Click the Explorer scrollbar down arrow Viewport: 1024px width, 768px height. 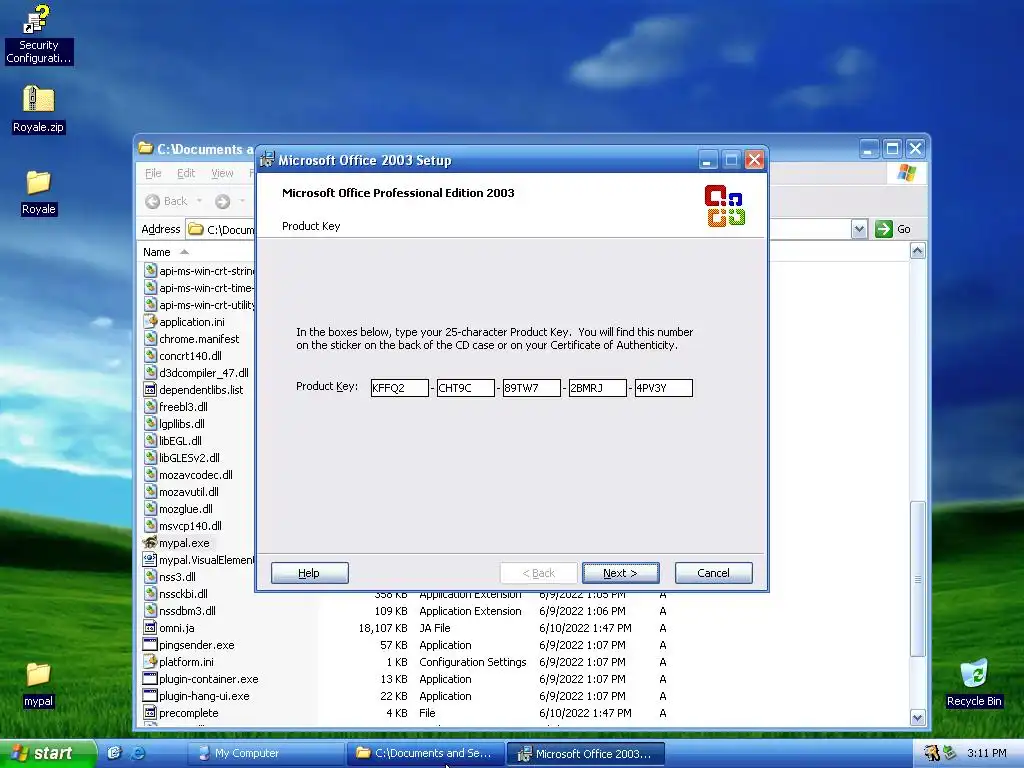[918, 718]
